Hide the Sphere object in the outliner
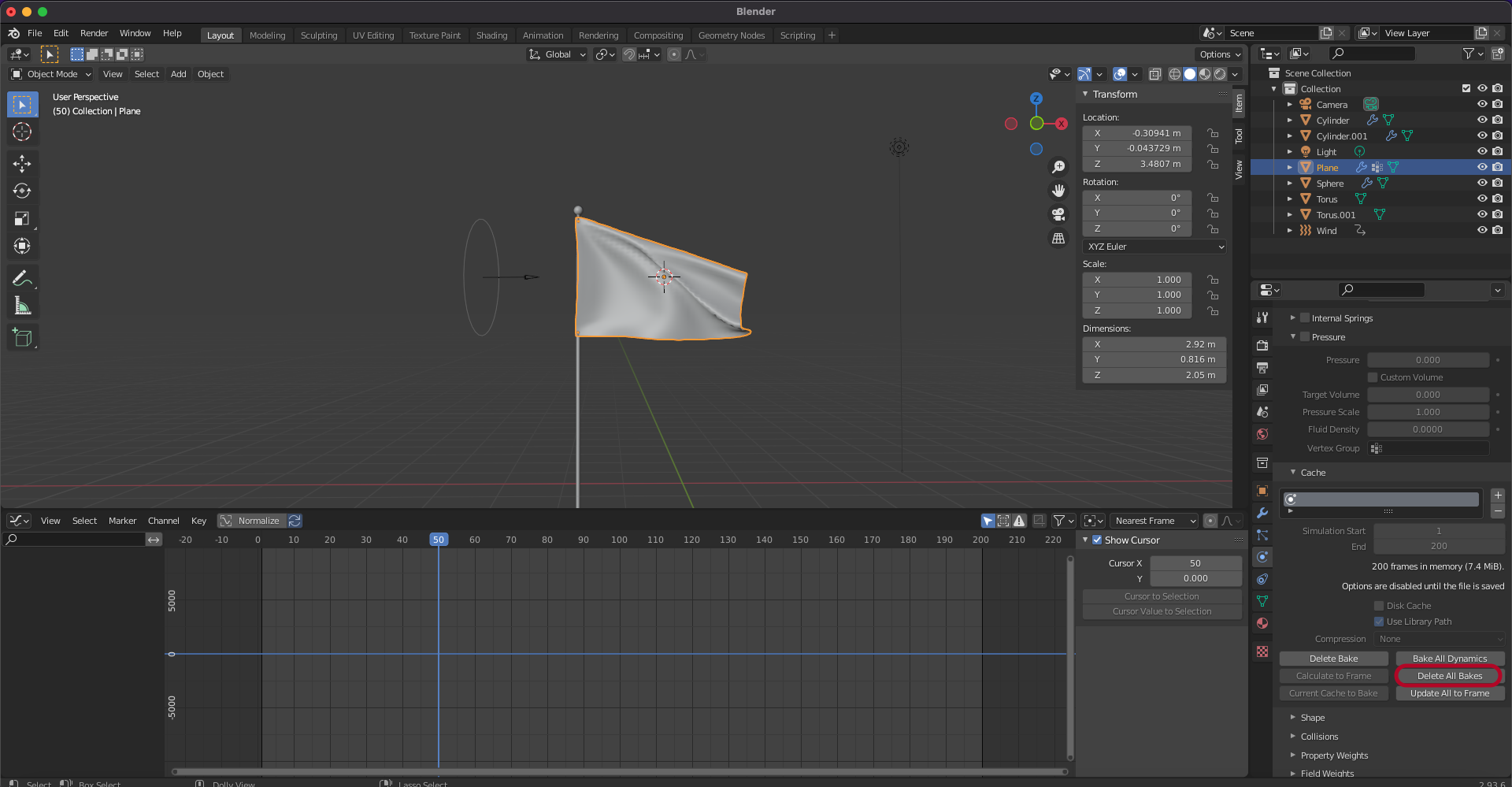 1481,183
